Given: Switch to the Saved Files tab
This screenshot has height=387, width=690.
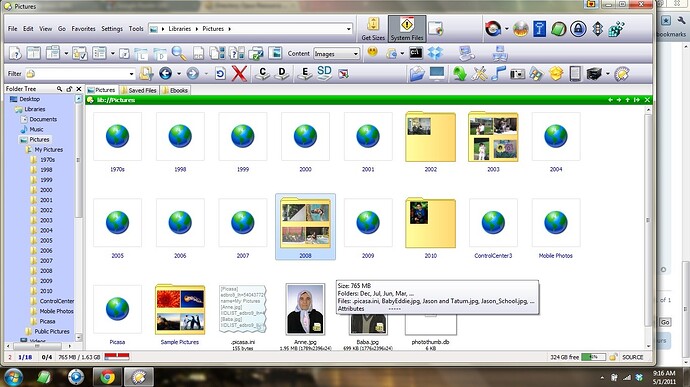Looking at the screenshot, I should 139,90.
